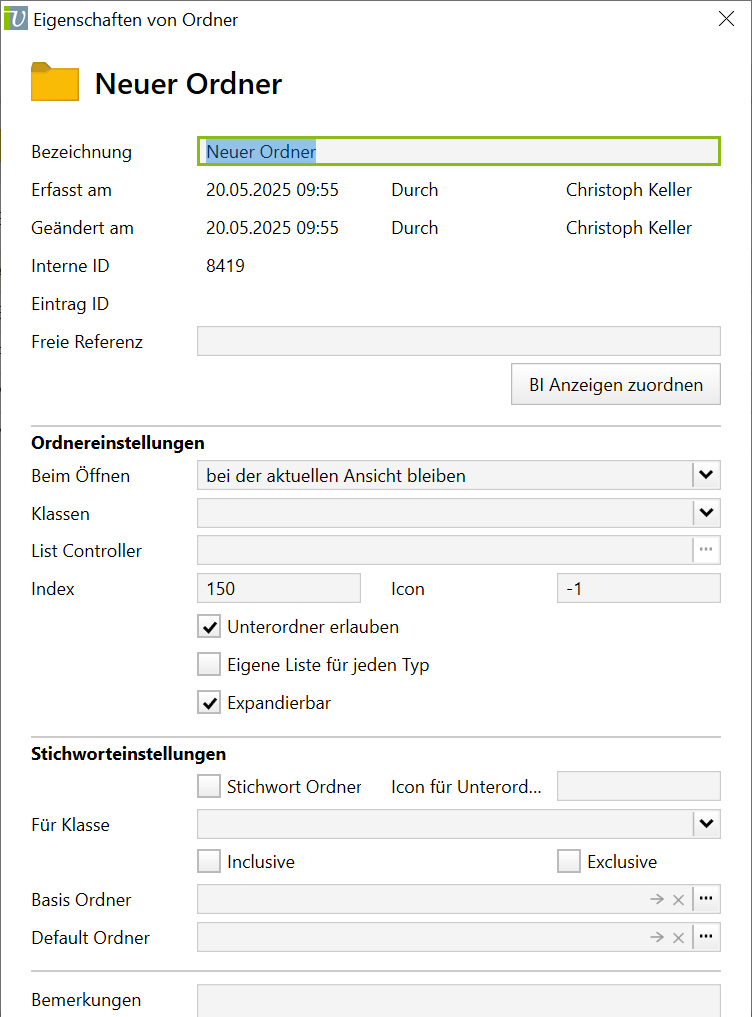Click the BI Anzeigen zuordnen button
752x1017 pixels.
pyautogui.click(x=615, y=385)
